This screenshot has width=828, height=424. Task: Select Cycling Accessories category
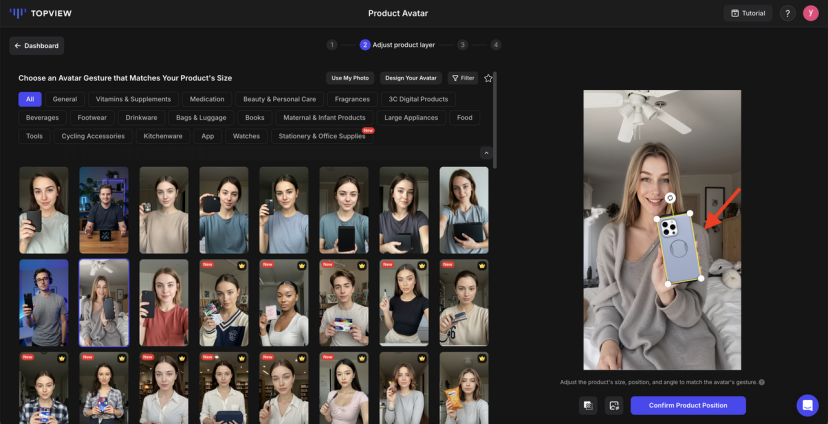click(x=93, y=136)
